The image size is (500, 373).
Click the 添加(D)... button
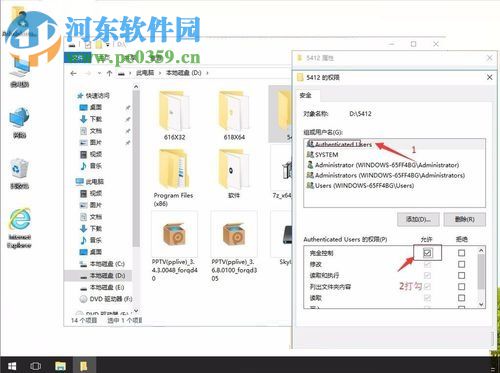click(x=418, y=219)
